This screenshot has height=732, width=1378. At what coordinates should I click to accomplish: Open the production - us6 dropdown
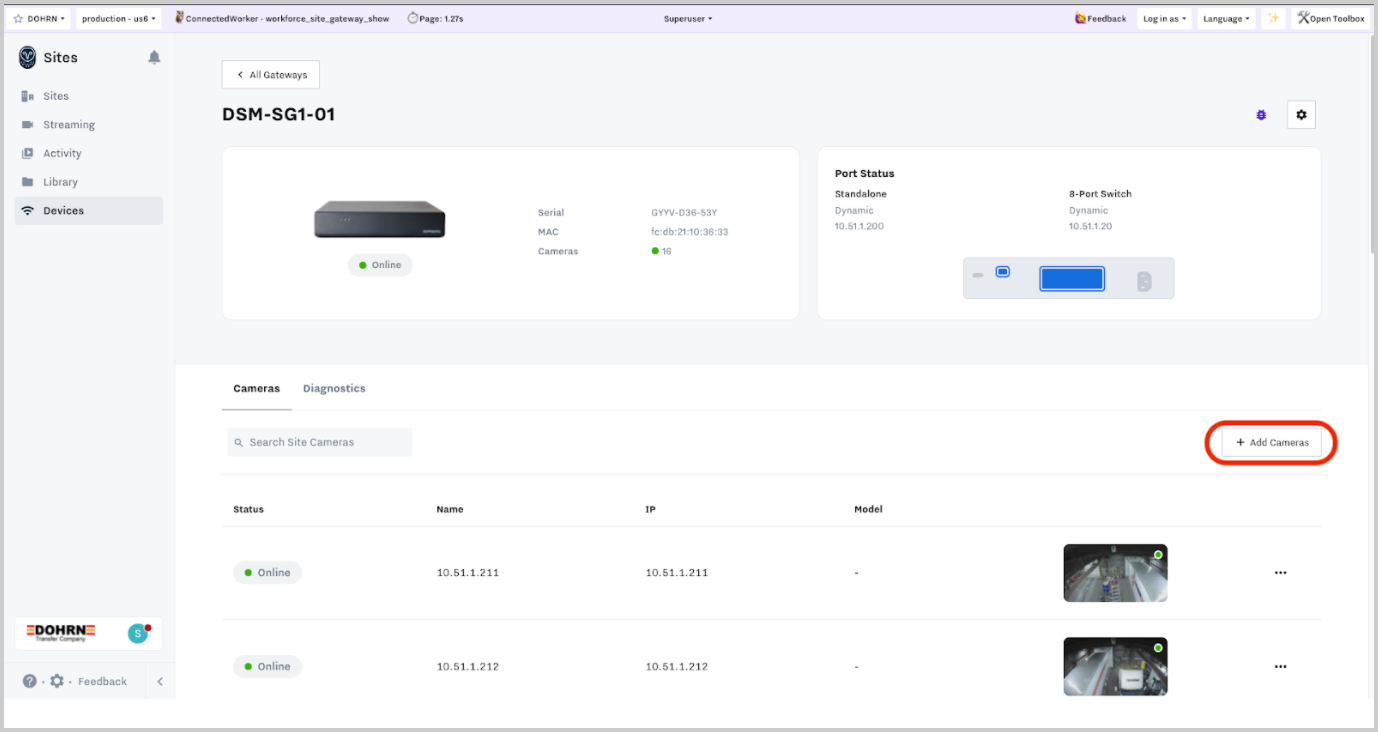click(118, 18)
